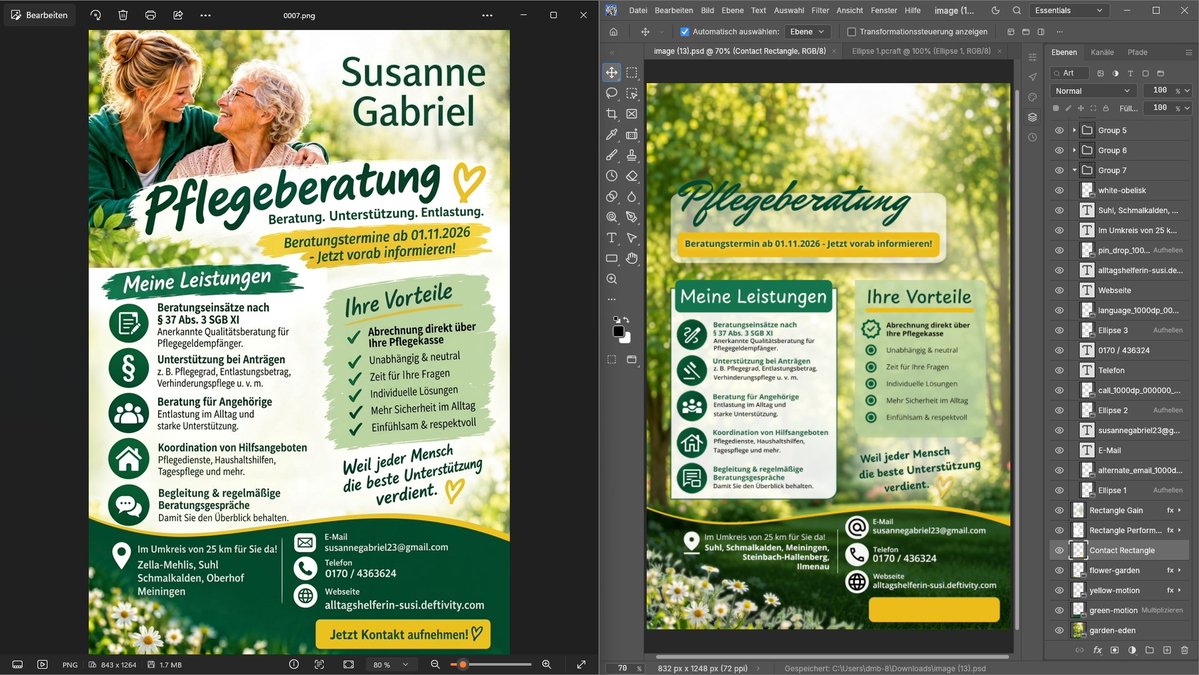Hide the garden-eden layer
Screen dimensions: 1199x675
[1059, 631]
